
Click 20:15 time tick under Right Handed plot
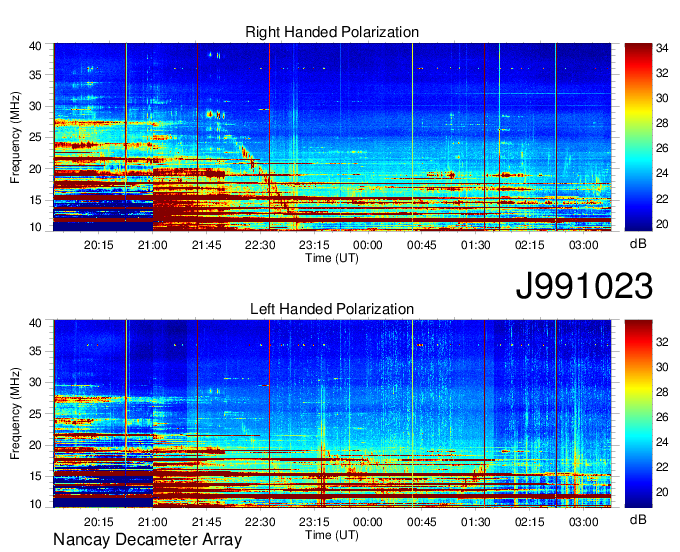(x=98, y=245)
